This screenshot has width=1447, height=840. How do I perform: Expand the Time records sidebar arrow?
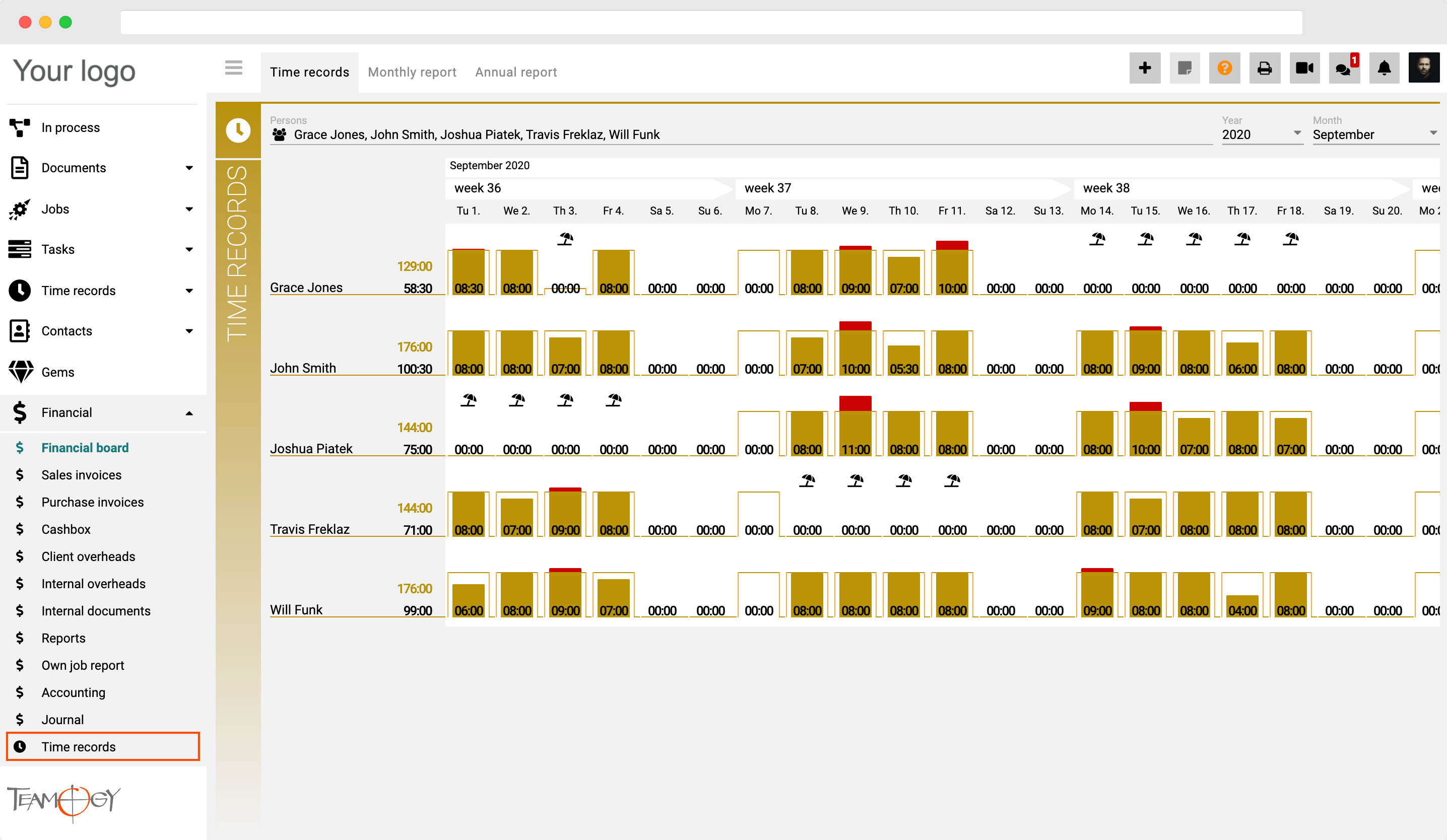click(x=189, y=291)
